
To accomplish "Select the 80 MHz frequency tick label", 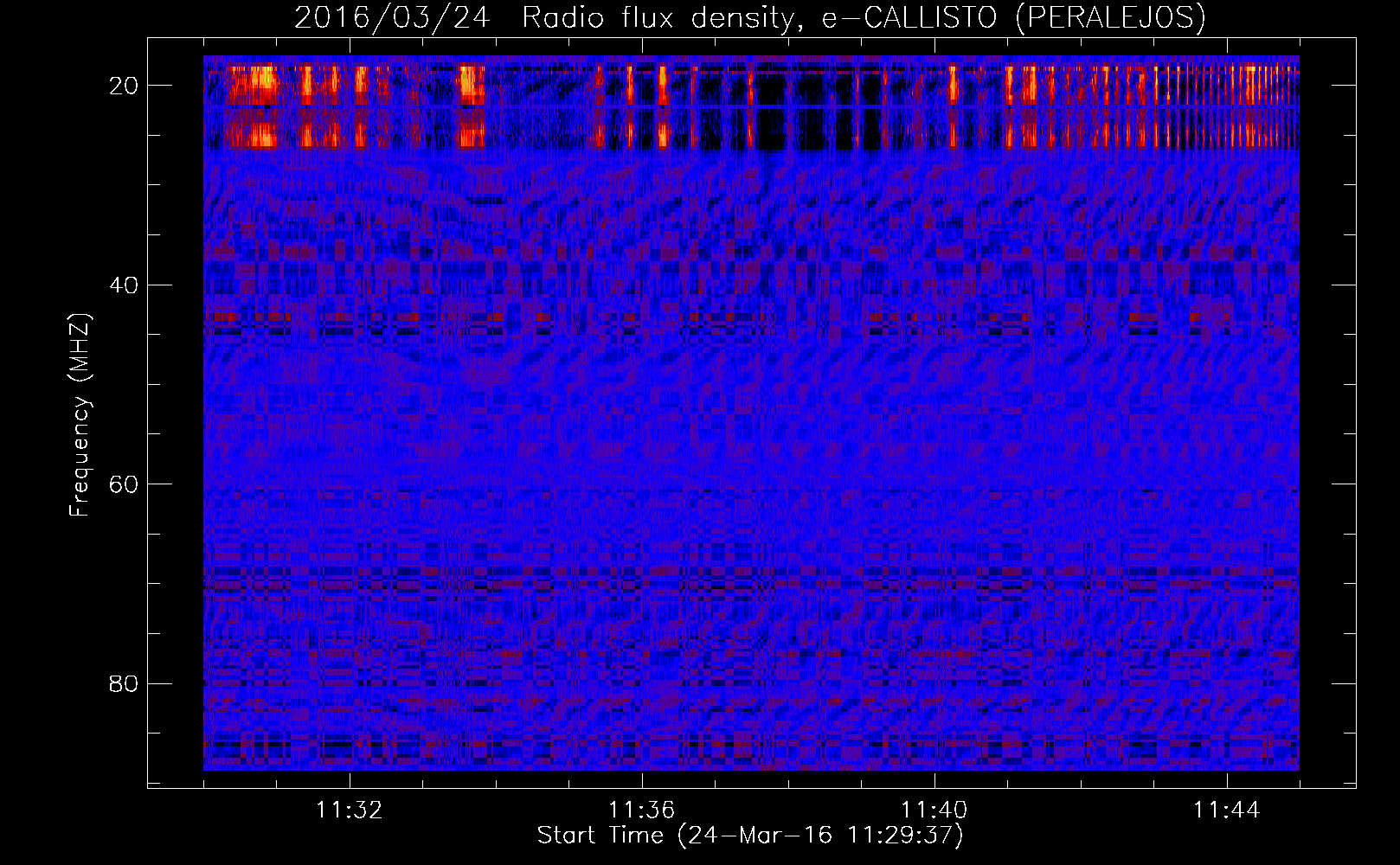I will 125,684.
